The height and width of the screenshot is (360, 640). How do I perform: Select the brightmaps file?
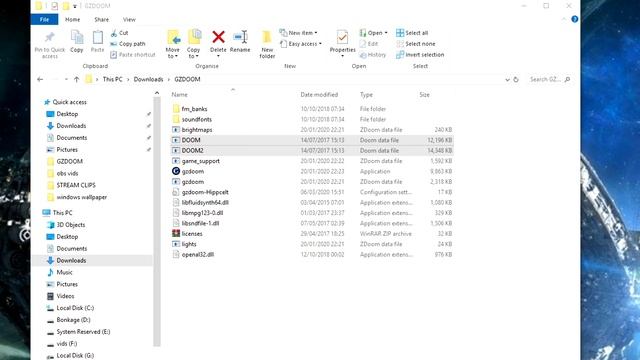pos(312,130)
